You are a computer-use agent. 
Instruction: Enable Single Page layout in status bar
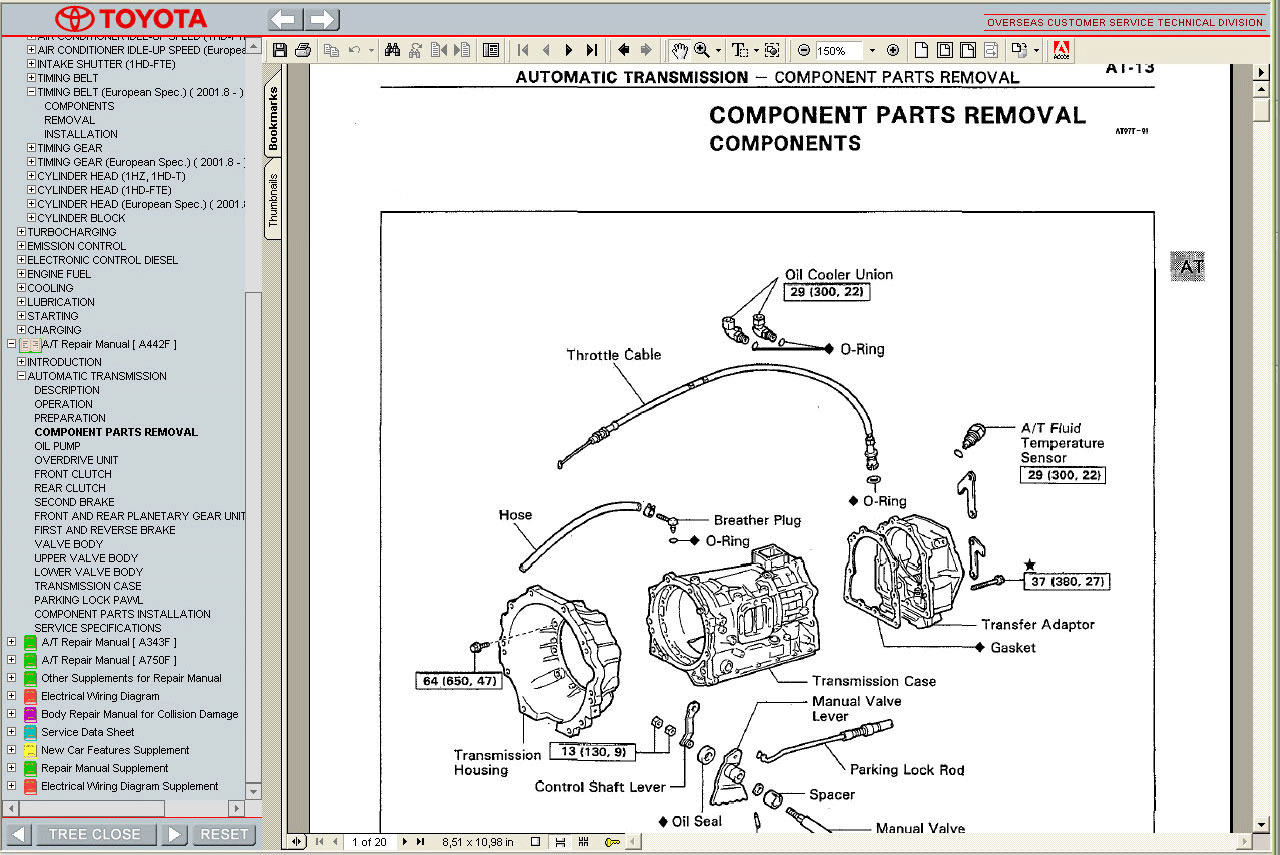click(x=535, y=842)
